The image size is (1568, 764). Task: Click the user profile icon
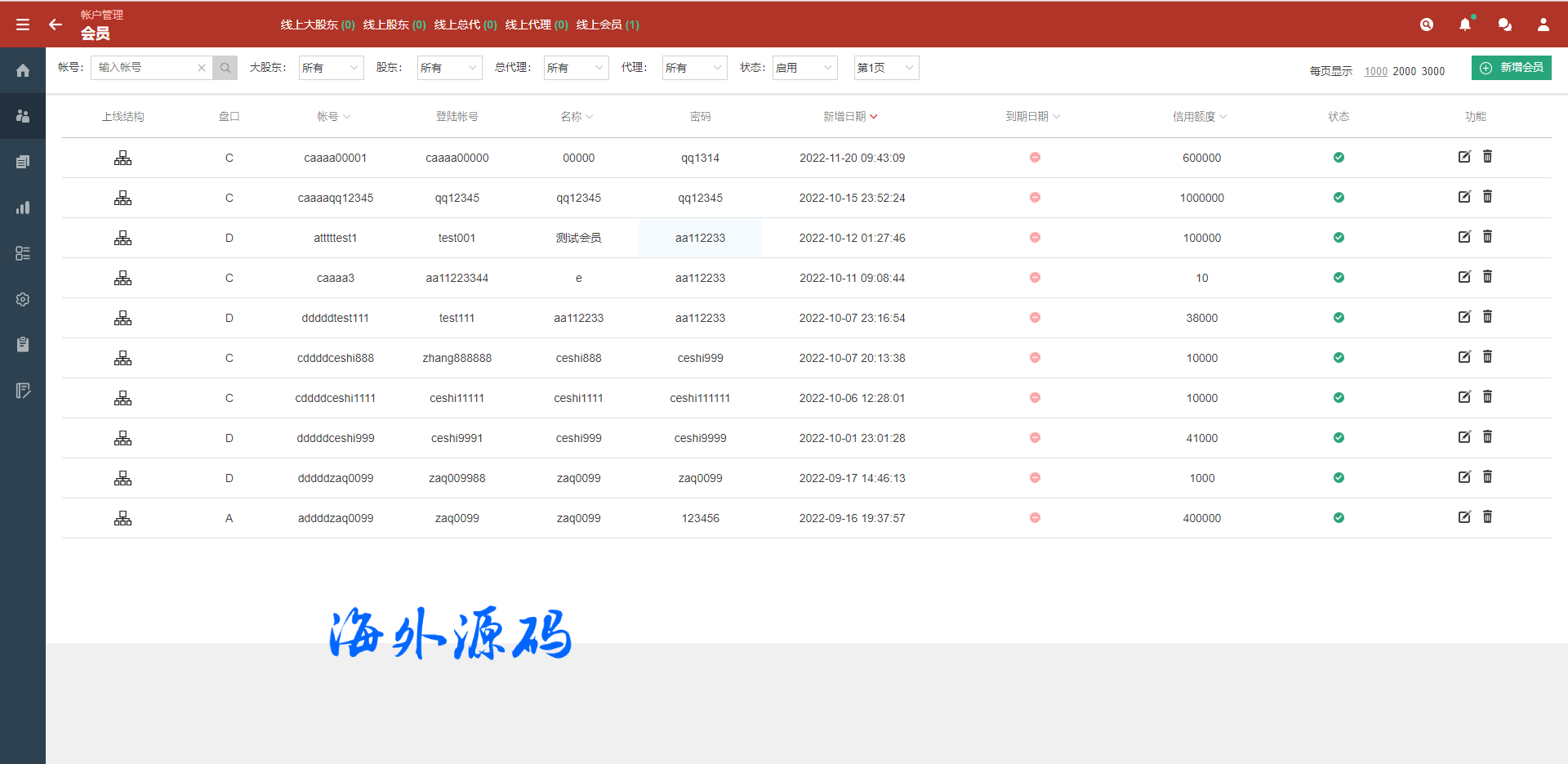point(1543,25)
